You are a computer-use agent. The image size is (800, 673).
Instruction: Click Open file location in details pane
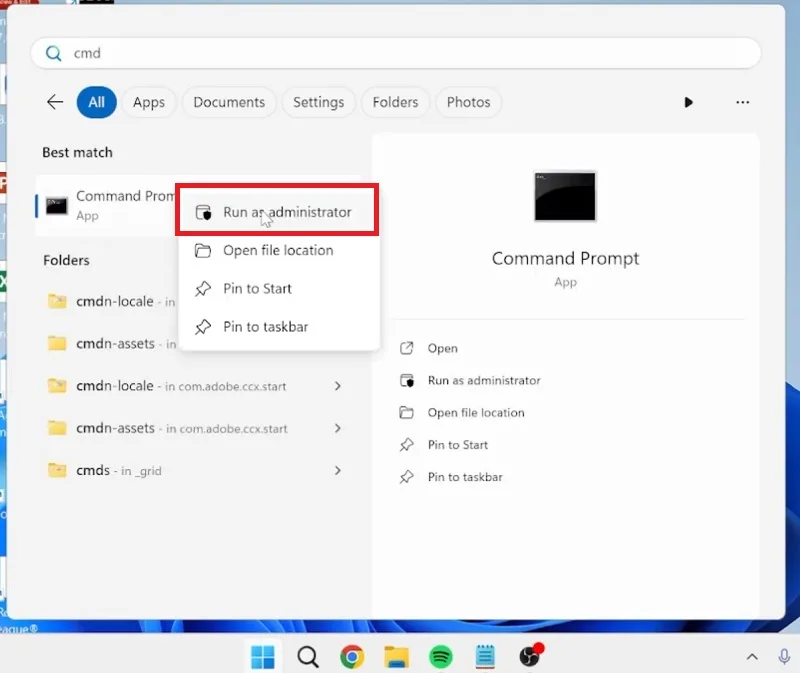(x=476, y=413)
